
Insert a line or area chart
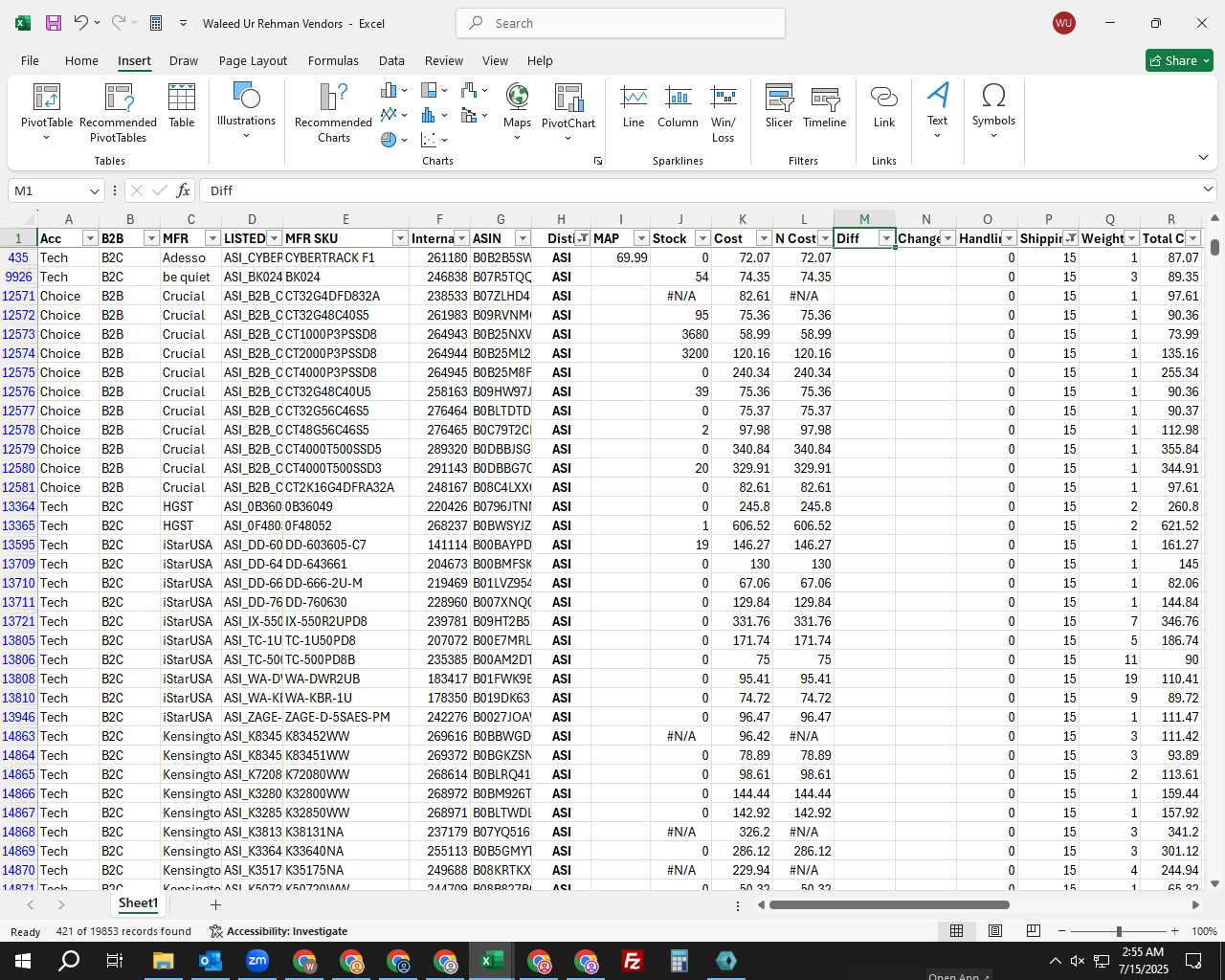tap(393, 115)
